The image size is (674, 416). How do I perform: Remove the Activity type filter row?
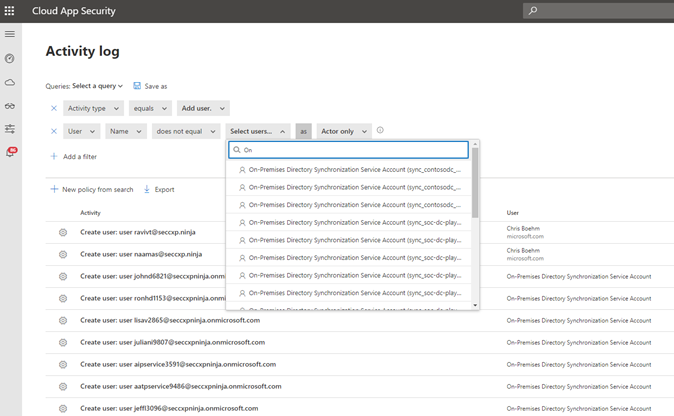54,108
